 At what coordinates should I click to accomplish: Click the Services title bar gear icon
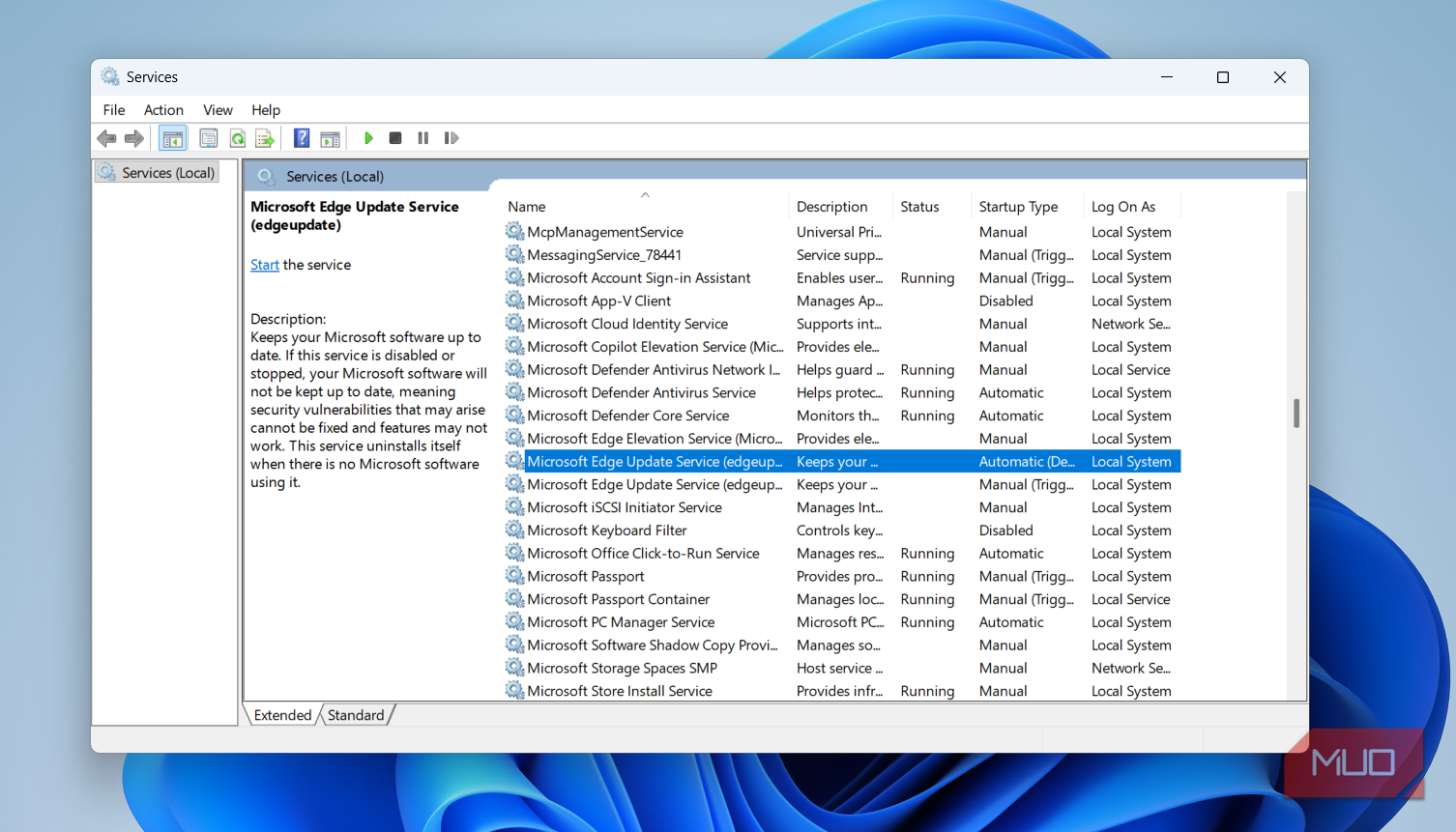pyautogui.click(x=110, y=76)
